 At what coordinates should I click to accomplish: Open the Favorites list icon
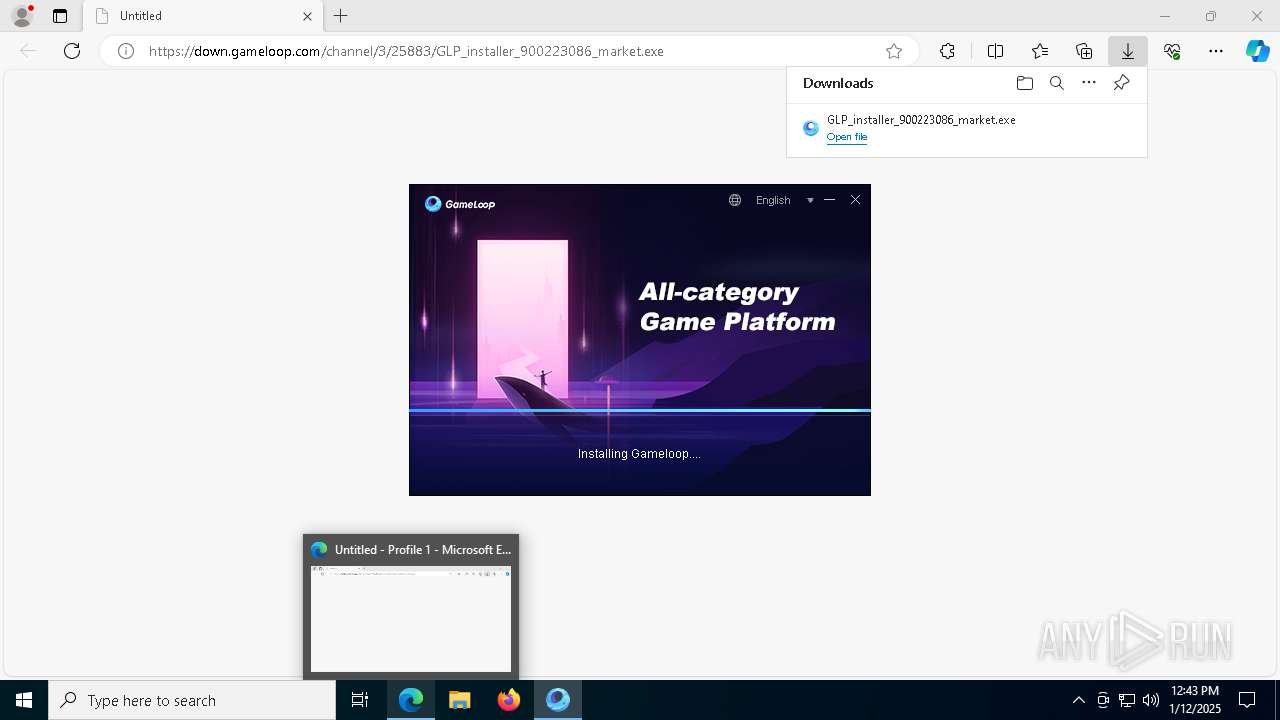tap(1040, 51)
